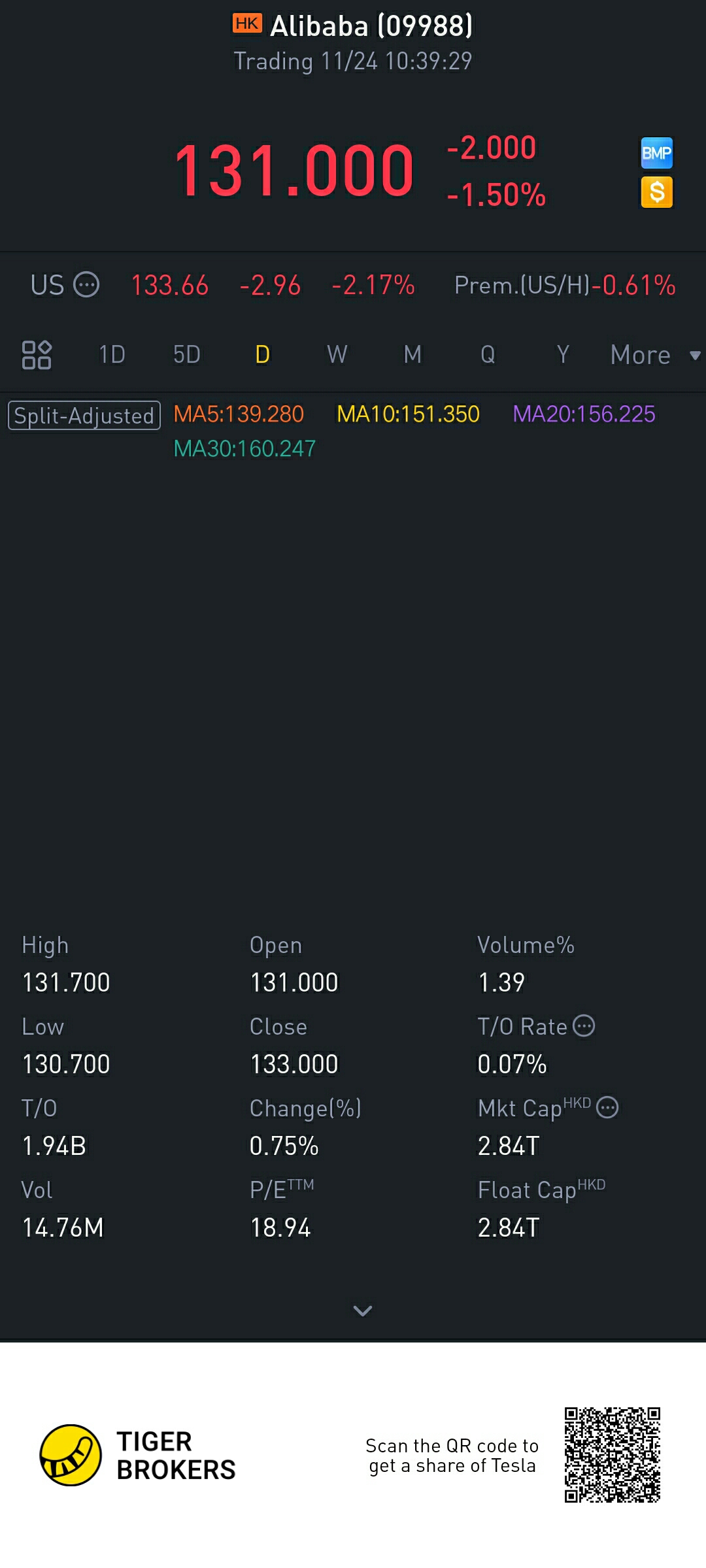Tap the blue BMP badge icon
This screenshot has width=706, height=1568.
656,153
